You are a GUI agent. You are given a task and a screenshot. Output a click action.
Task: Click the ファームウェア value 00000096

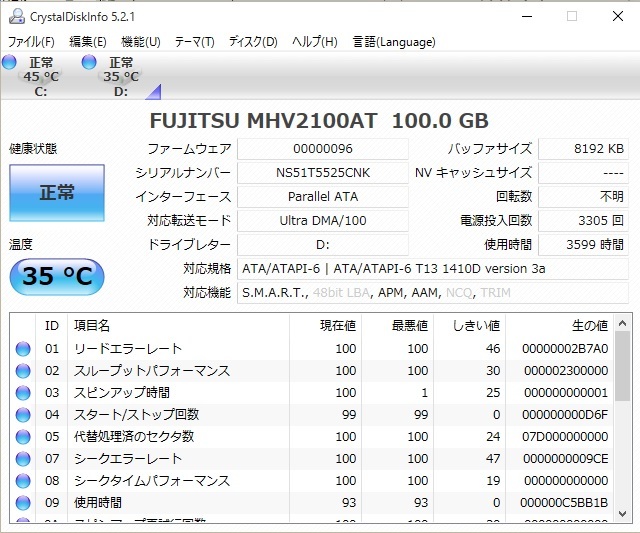coord(322,149)
